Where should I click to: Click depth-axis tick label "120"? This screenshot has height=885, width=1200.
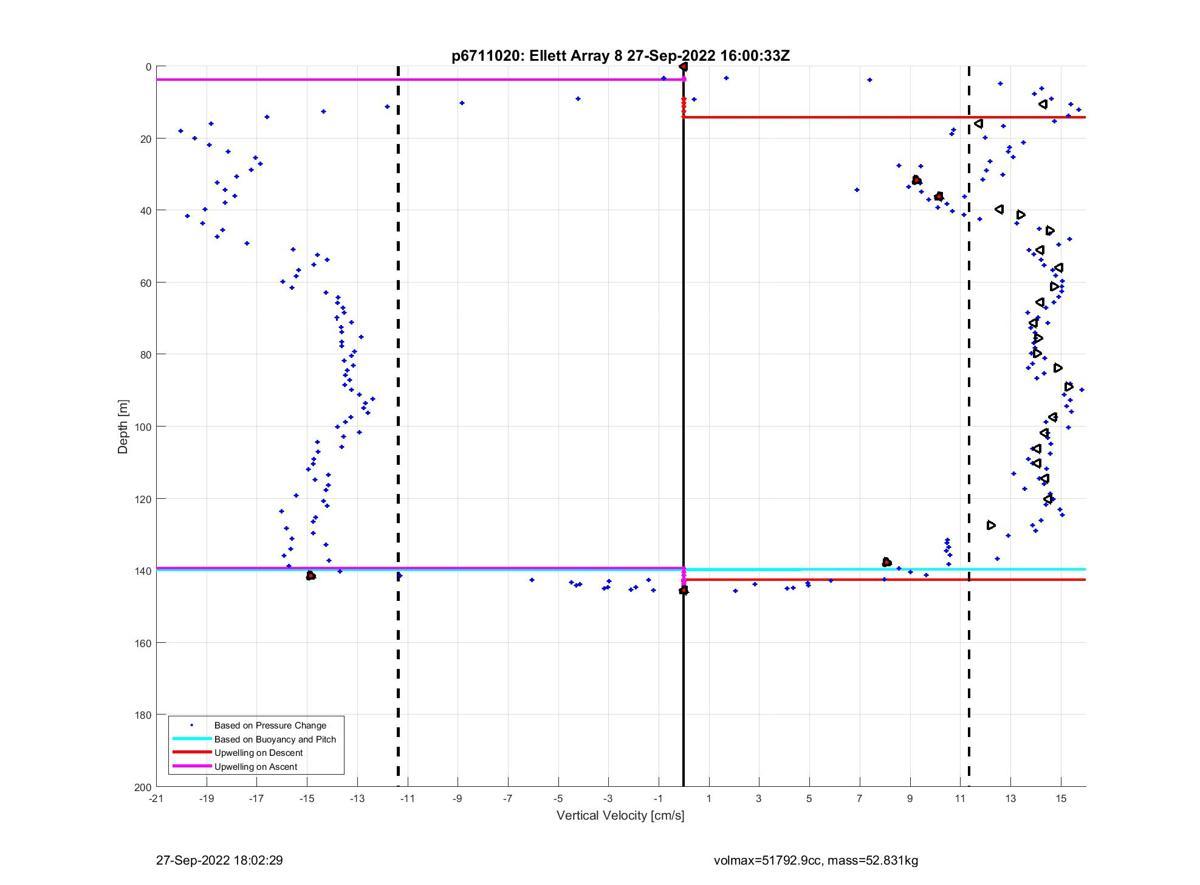142,499
